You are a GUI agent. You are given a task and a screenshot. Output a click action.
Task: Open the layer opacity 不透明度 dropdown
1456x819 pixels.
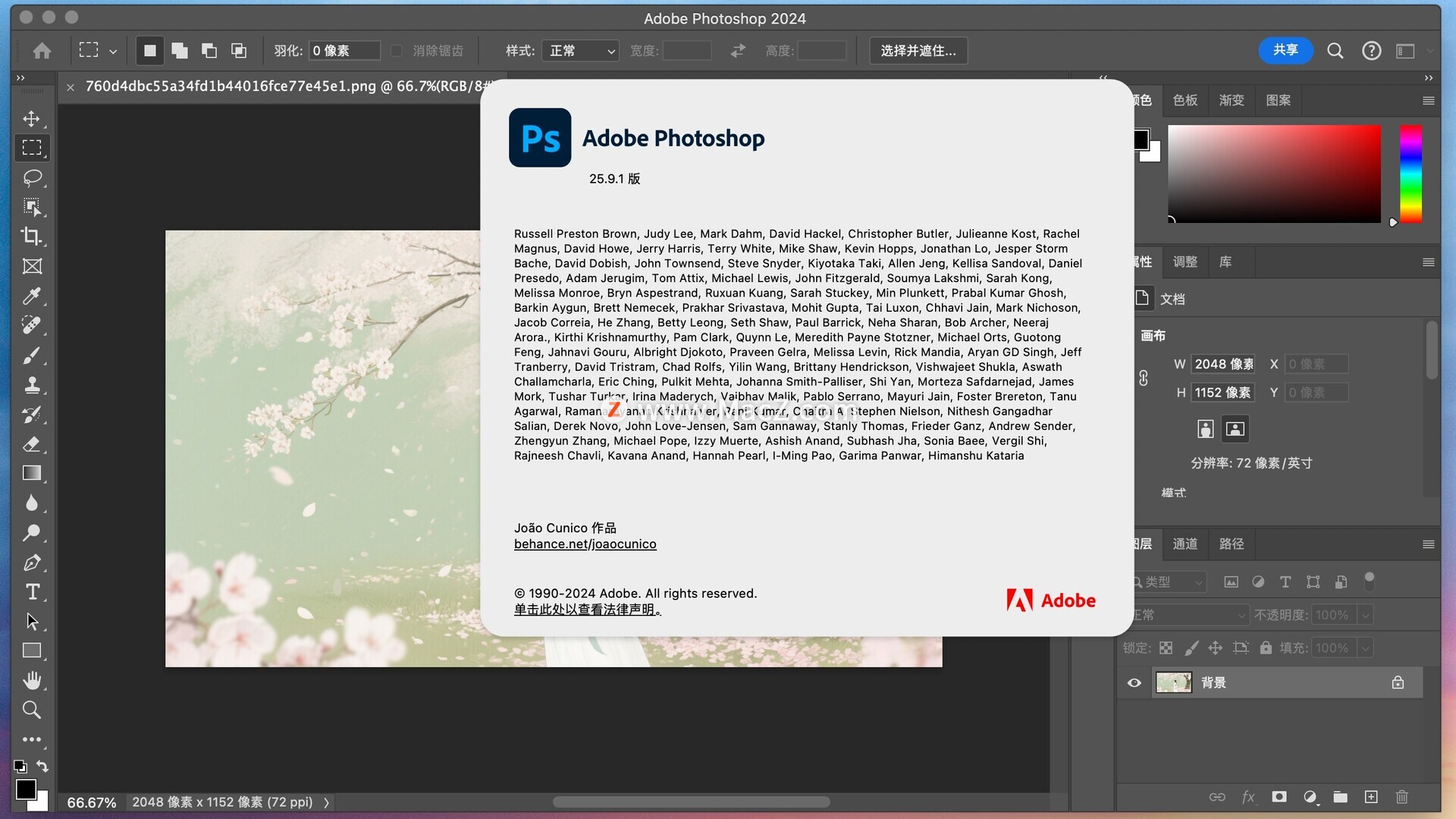(x=1366, y=615)
